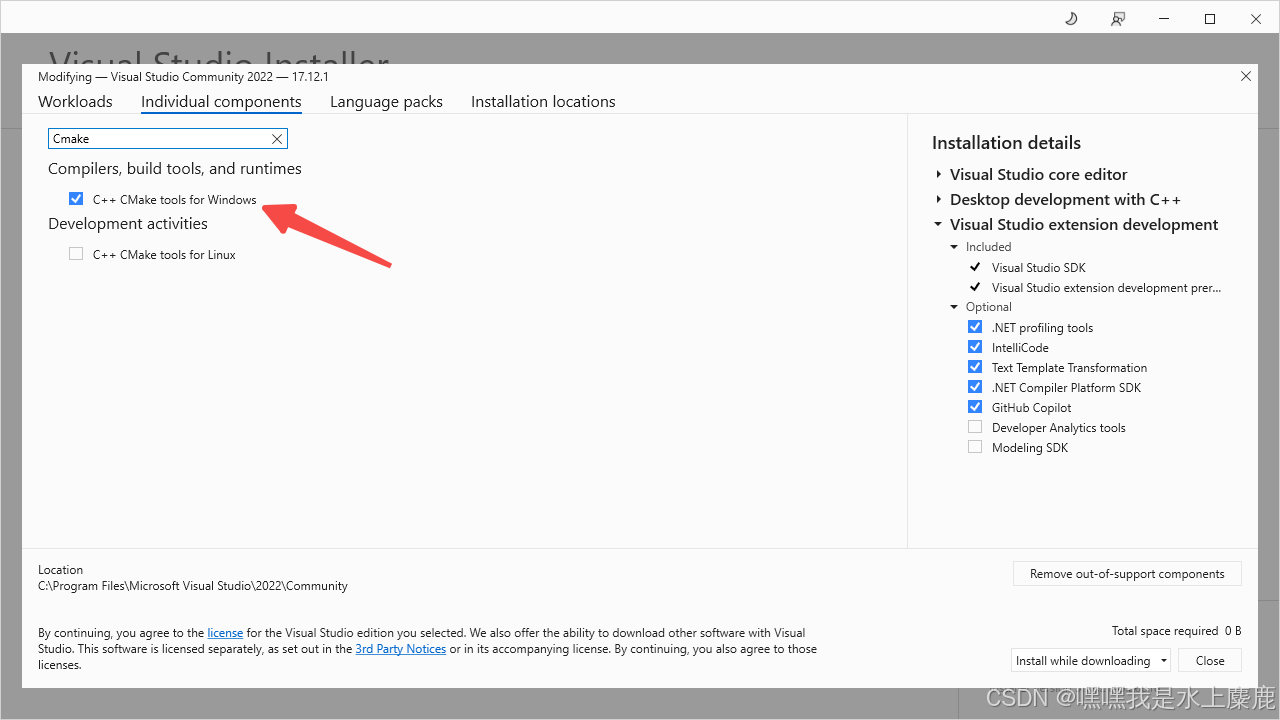Viewport: 1280px width, 720px height.
Task: Collapse the Included section
Action: 955,247
